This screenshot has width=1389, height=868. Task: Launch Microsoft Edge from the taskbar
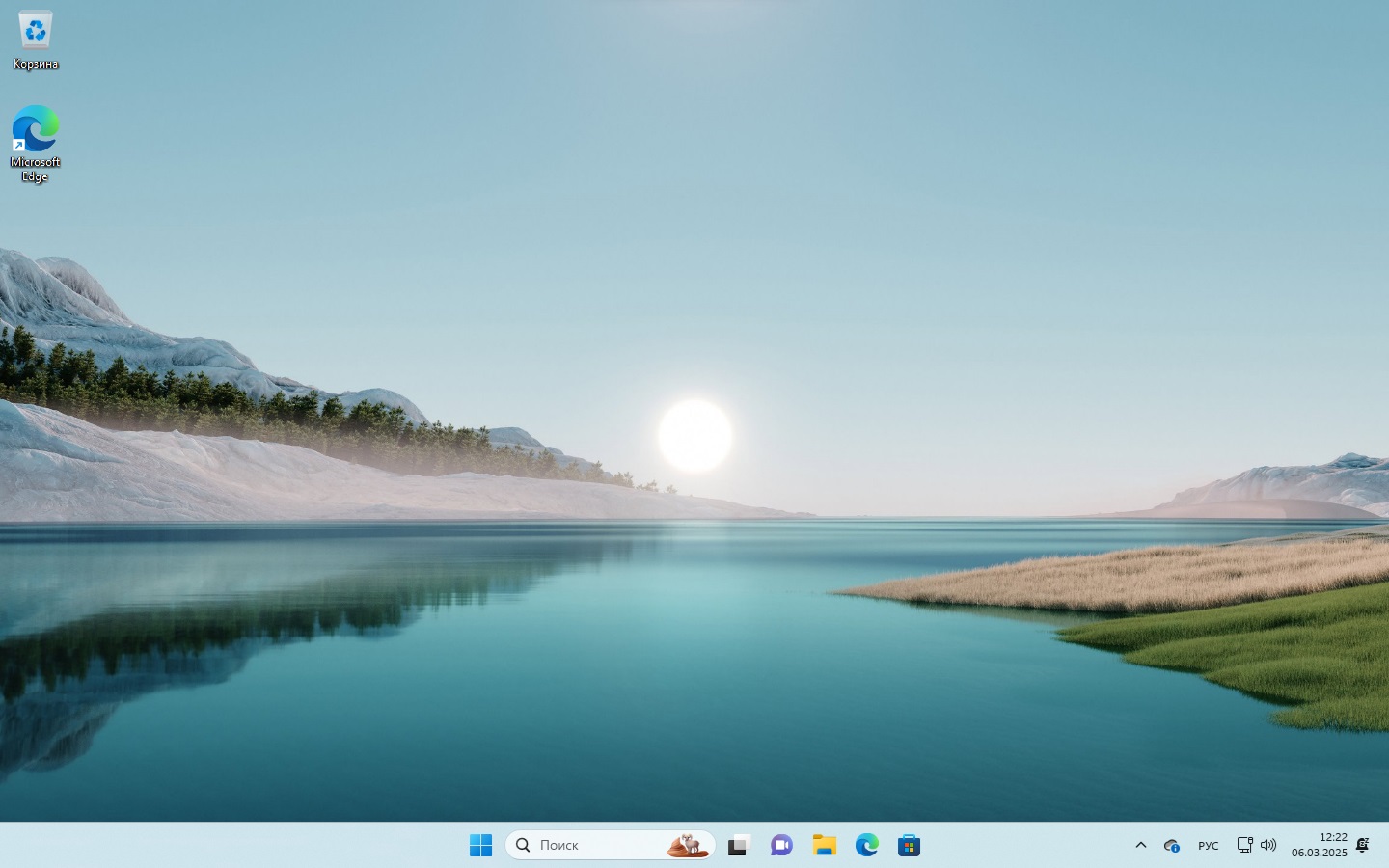click(866, 846)
